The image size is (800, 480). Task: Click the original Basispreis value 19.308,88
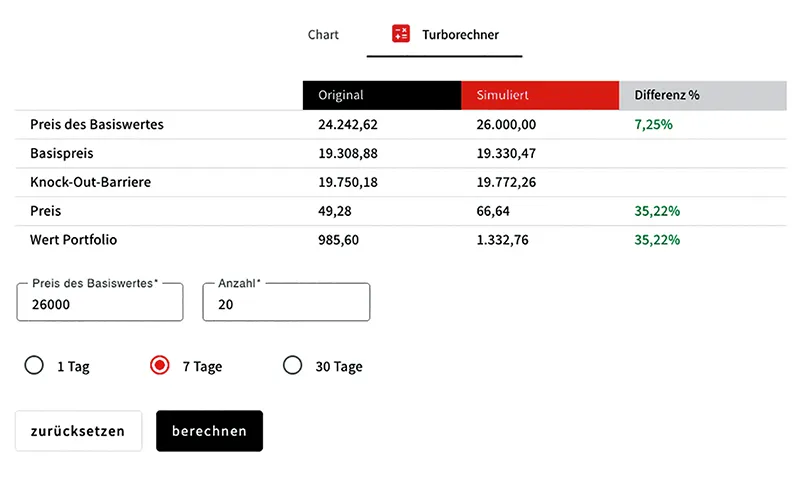click(x=348, y=154)
